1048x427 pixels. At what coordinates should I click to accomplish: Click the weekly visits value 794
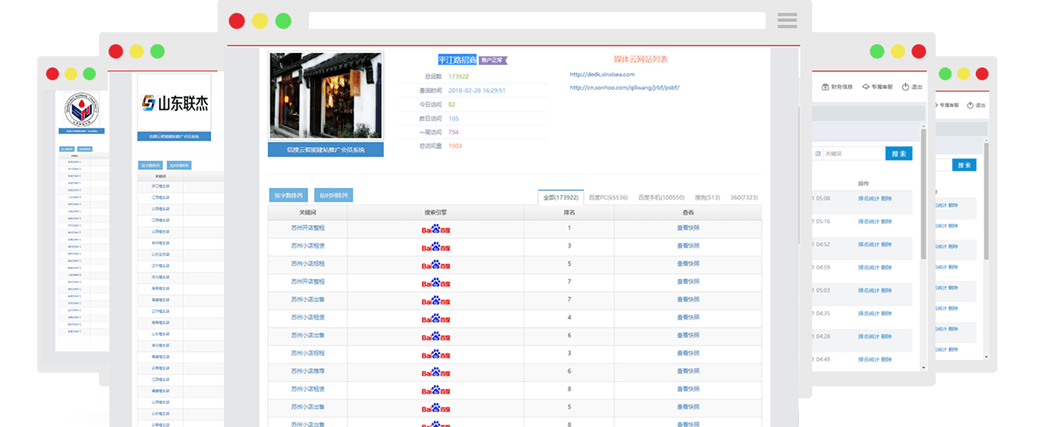(x=454, y=132)
